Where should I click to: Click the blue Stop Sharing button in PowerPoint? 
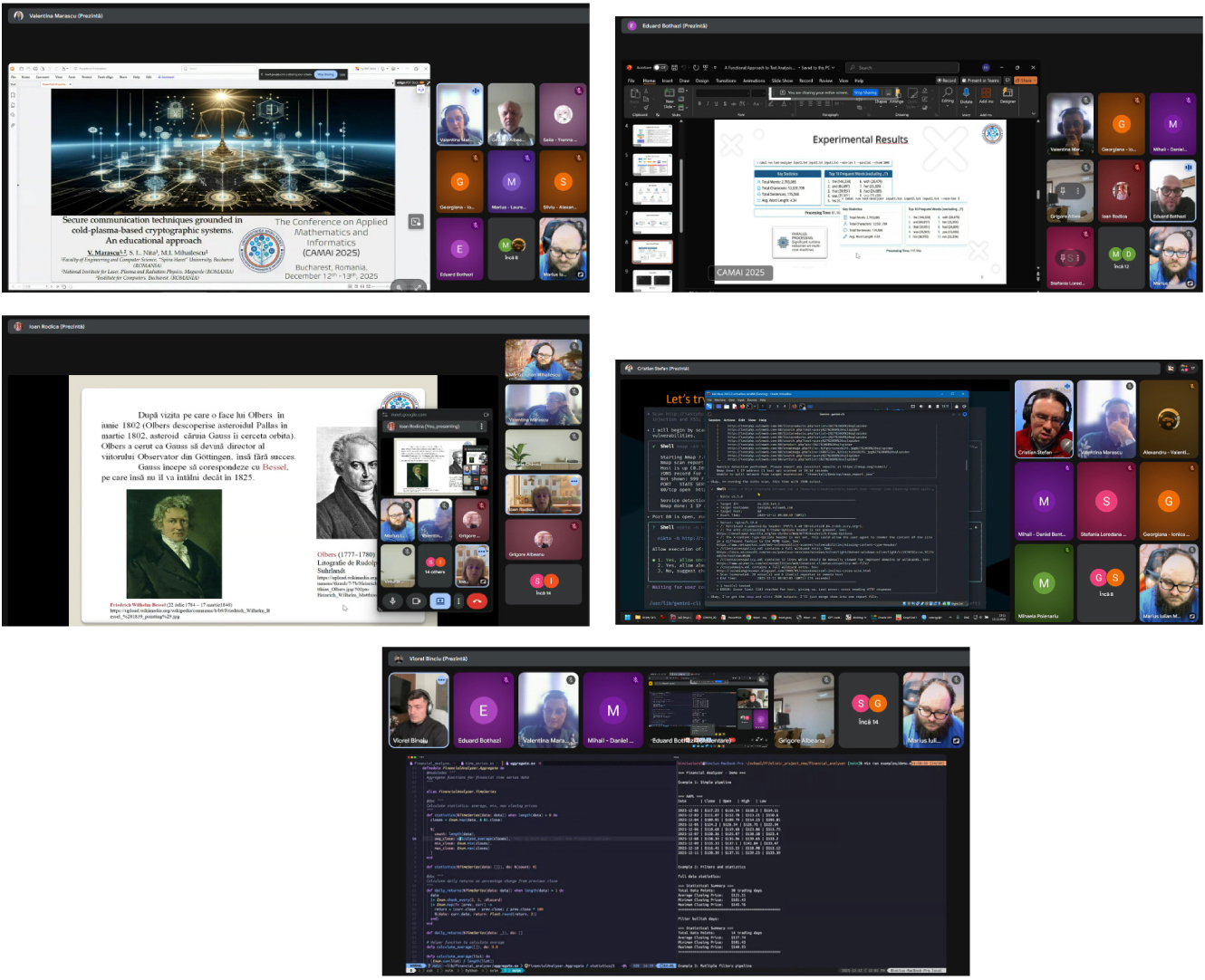click(865, 92)
